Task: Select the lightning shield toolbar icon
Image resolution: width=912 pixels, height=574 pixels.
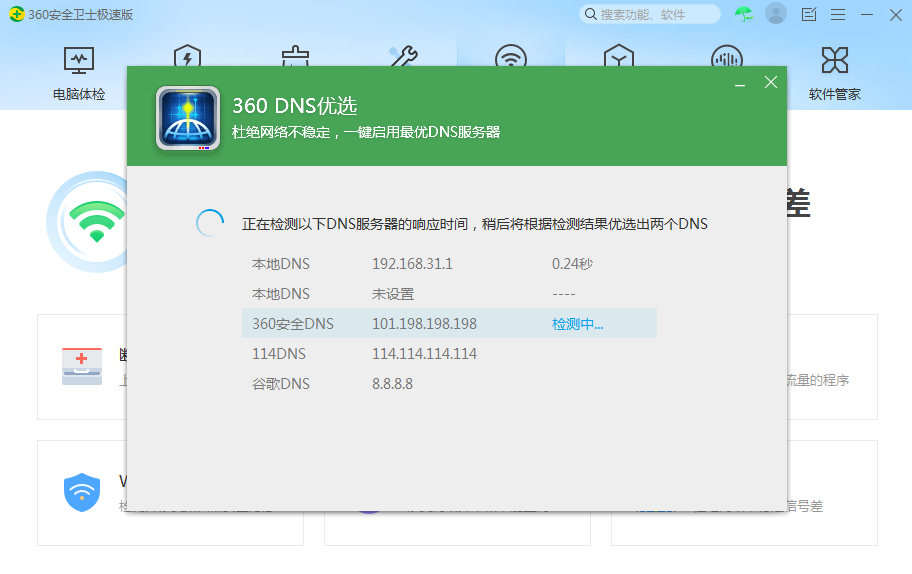Action: tap(187, 56)
